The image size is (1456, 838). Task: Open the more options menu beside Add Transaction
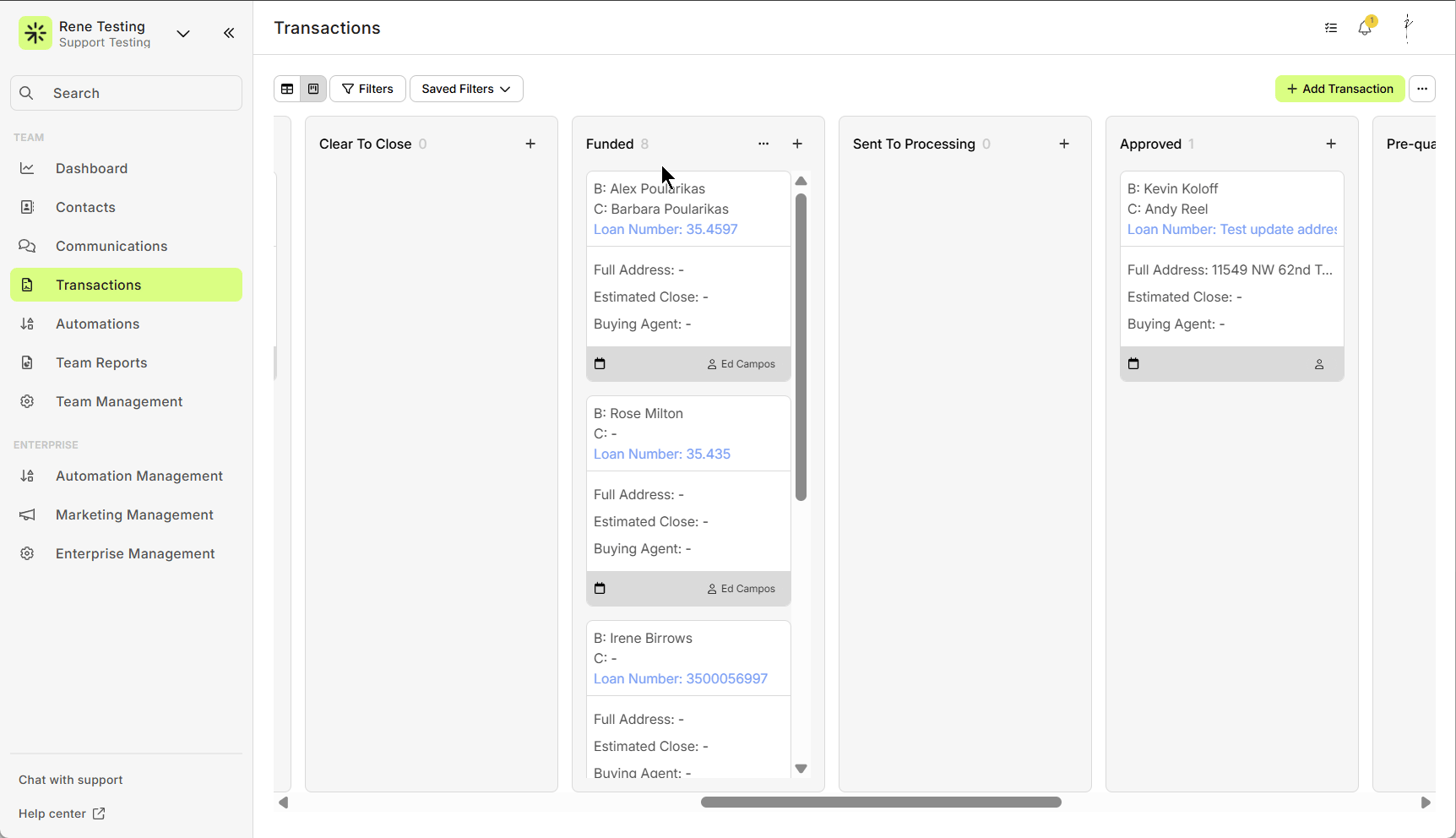click(1422, 89)
